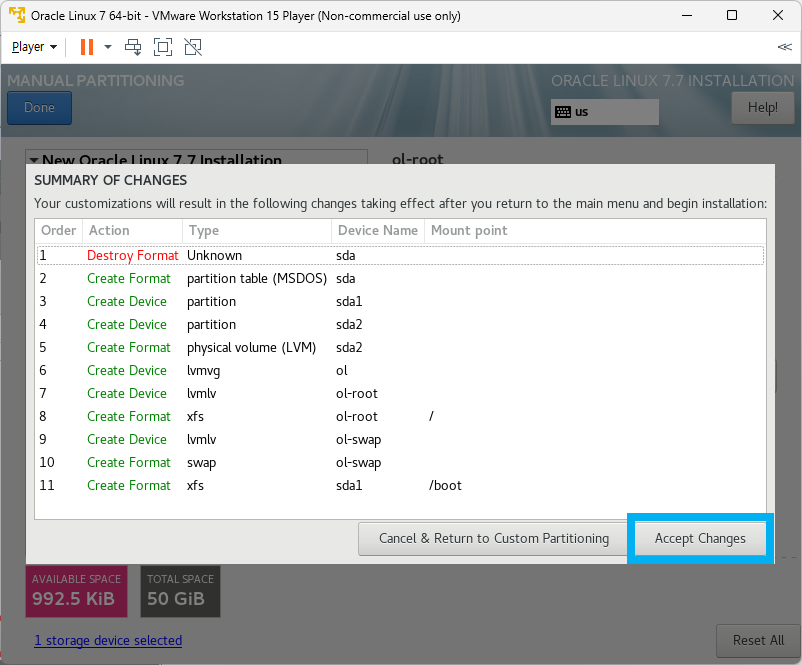The width and height of the screenshot is (802, 665).
Task: Open the installer Help
Action: point(763,108)
